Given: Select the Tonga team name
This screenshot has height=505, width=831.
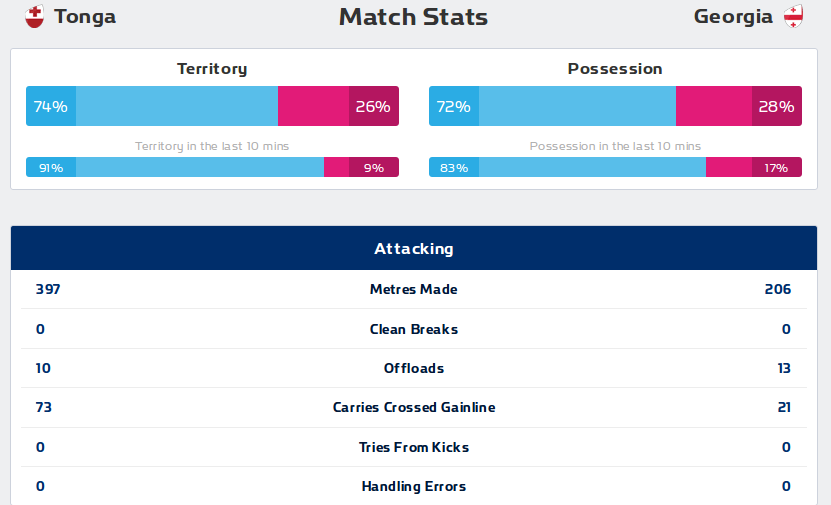Looking at the screenshot, I should pos(85,17).
